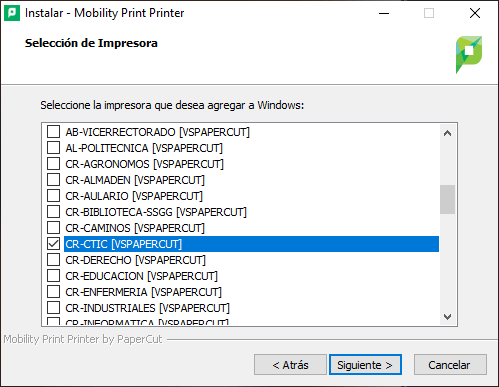Image resolution: width=499 pixels, height=387 pixels.
Task: Check the CR-ENFERMERIA printer checkbox
Action: coord(53,292)
